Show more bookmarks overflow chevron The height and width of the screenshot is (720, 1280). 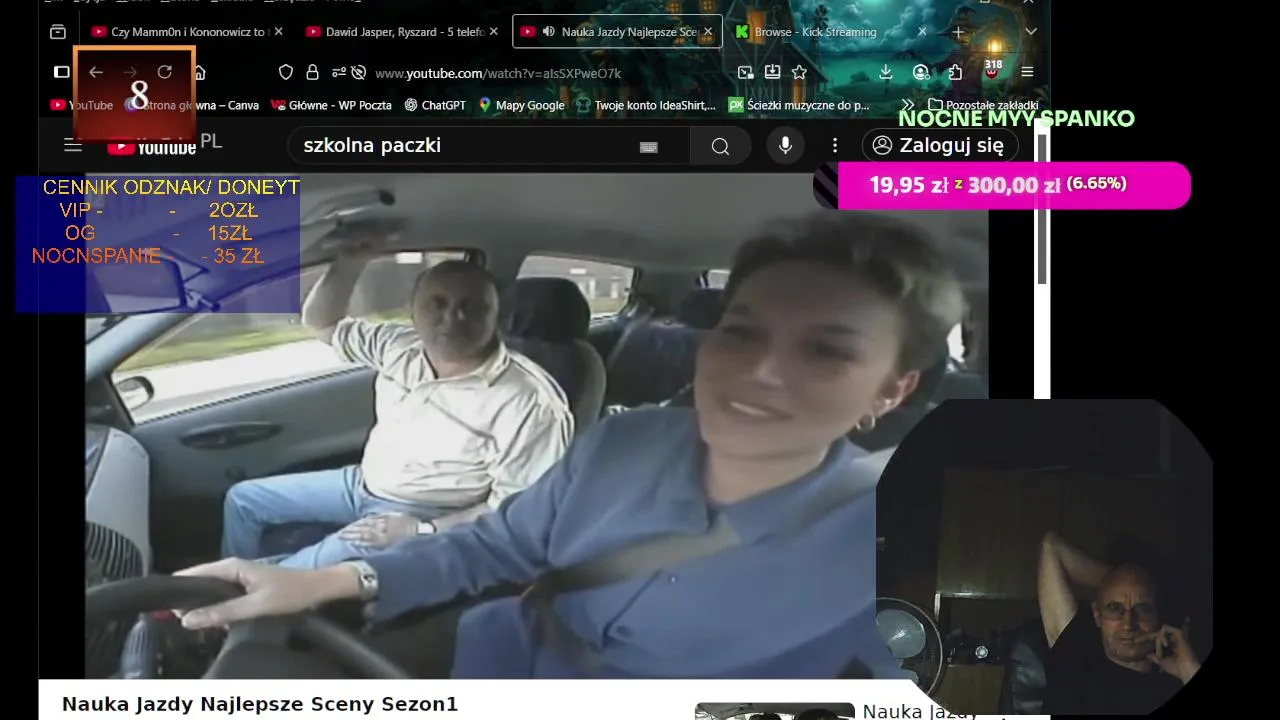point(907,105)
